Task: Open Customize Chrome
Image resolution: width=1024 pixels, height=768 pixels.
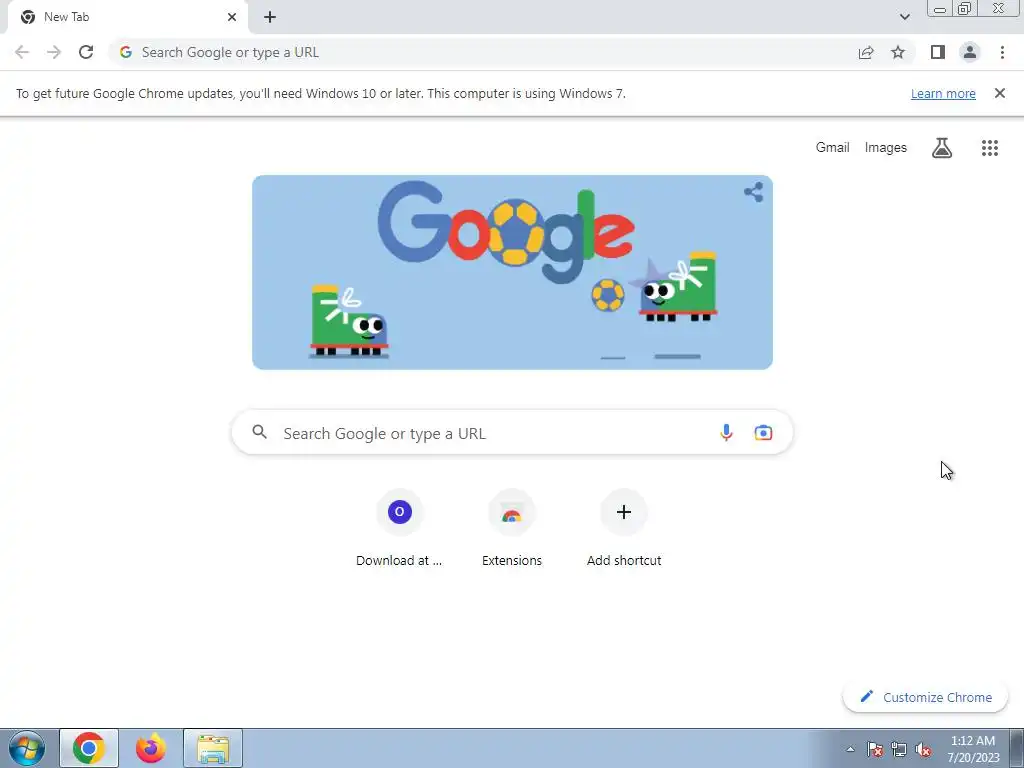Action: [925, 697]
